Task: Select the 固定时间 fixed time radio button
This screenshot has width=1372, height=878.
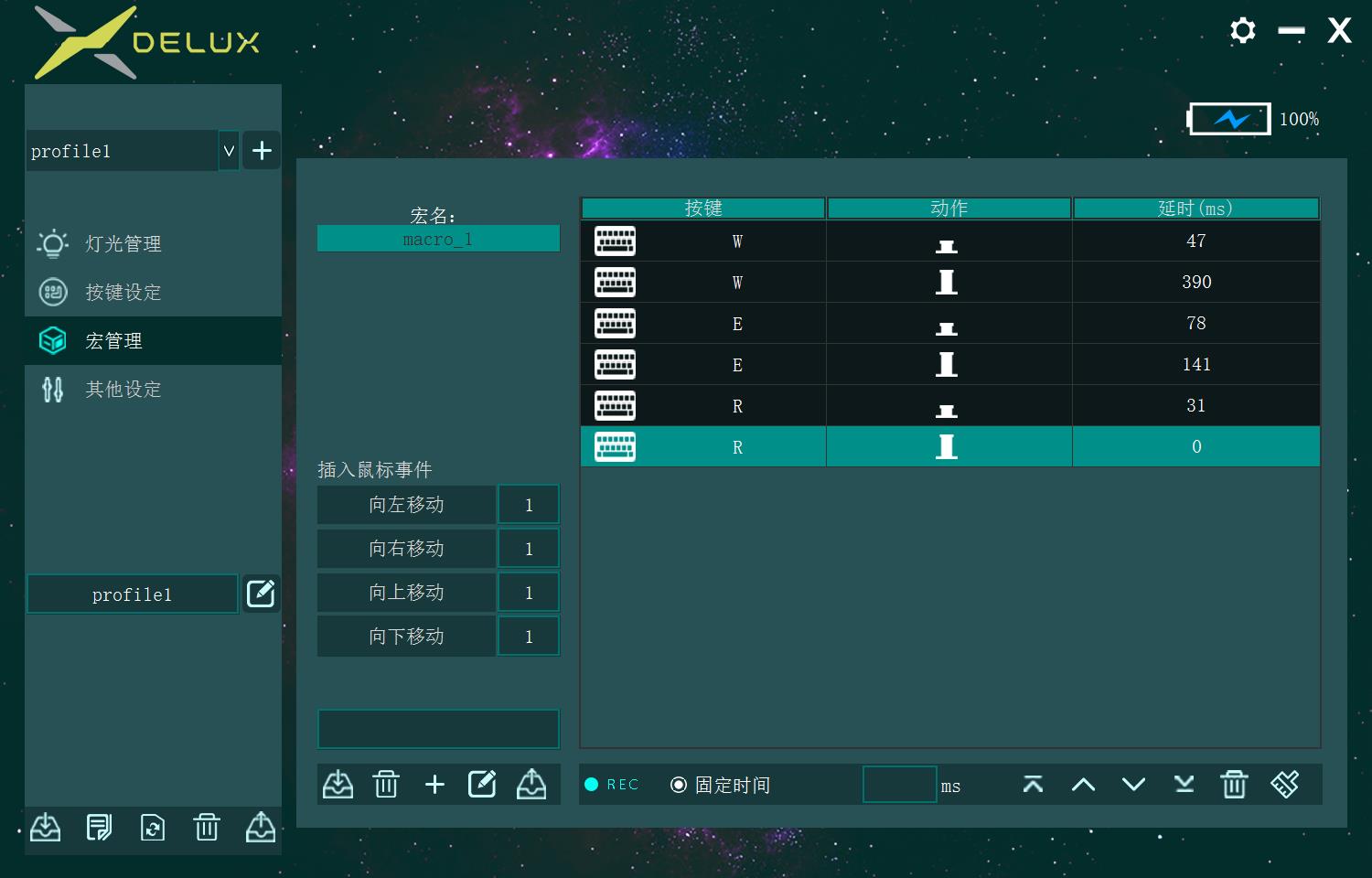Action: (679, 785)
